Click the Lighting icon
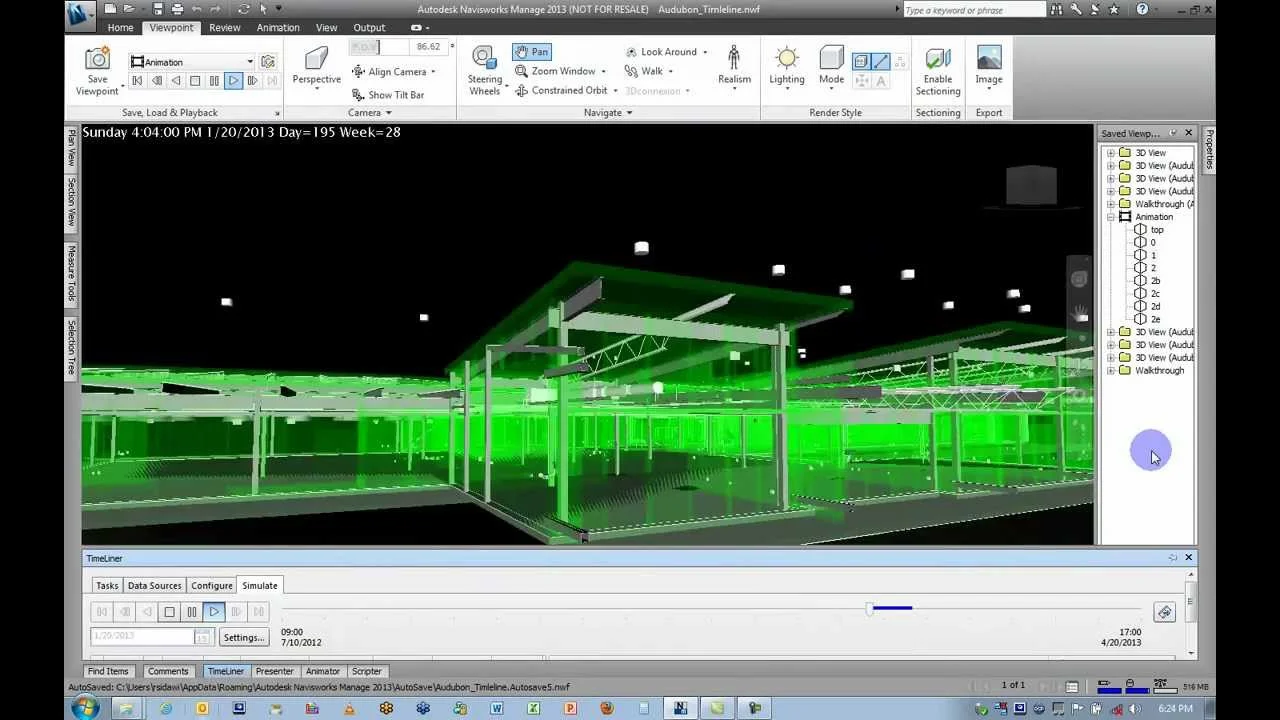 pyautogui.click(x=787, y=60)
